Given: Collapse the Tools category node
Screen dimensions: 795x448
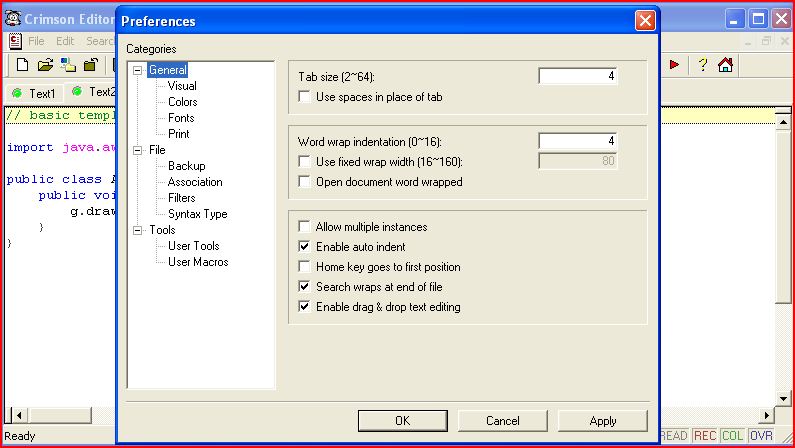Looking at the screenshot, I should pos(137,231).
